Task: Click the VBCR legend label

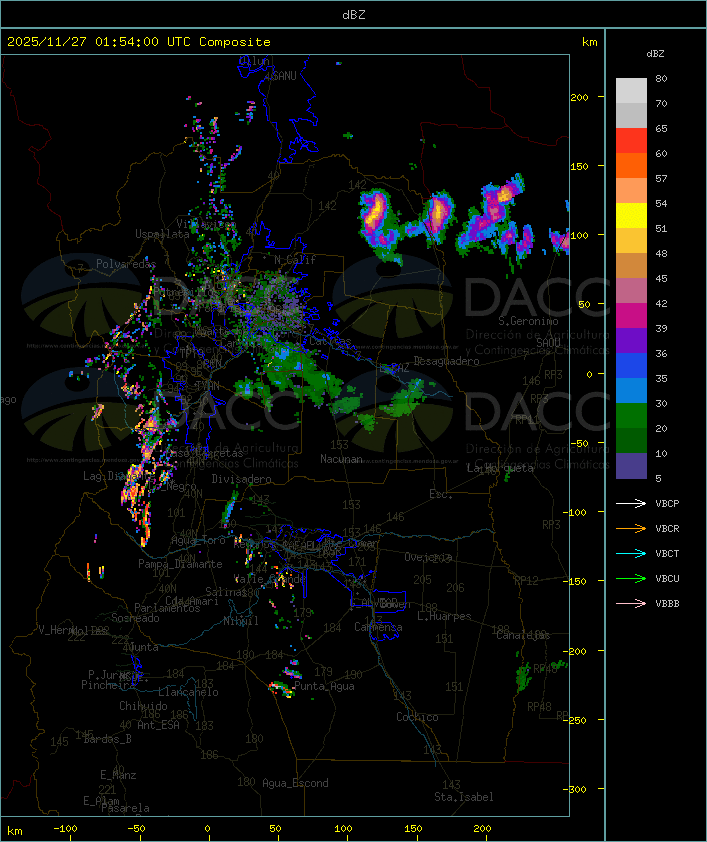Action: (x=667, y=529)
